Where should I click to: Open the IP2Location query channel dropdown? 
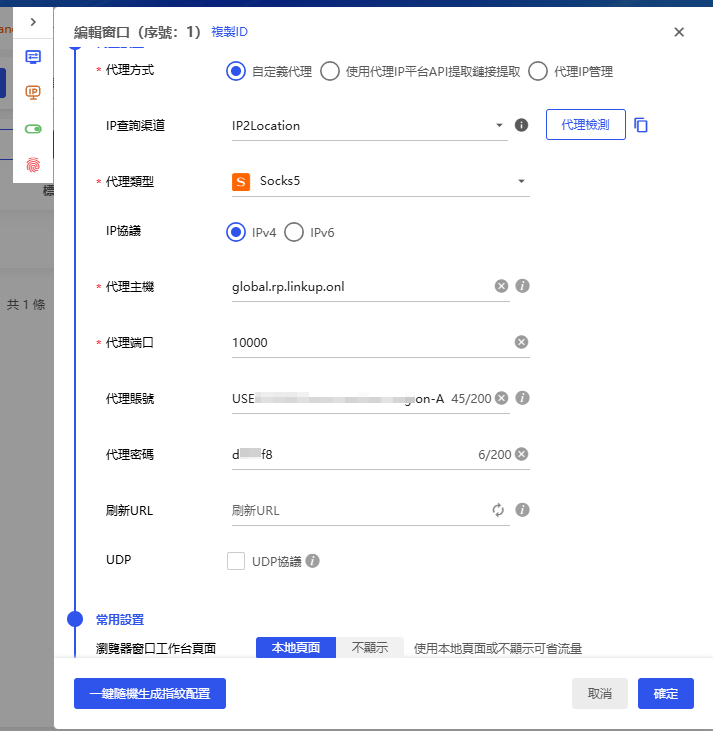(369, 125)
